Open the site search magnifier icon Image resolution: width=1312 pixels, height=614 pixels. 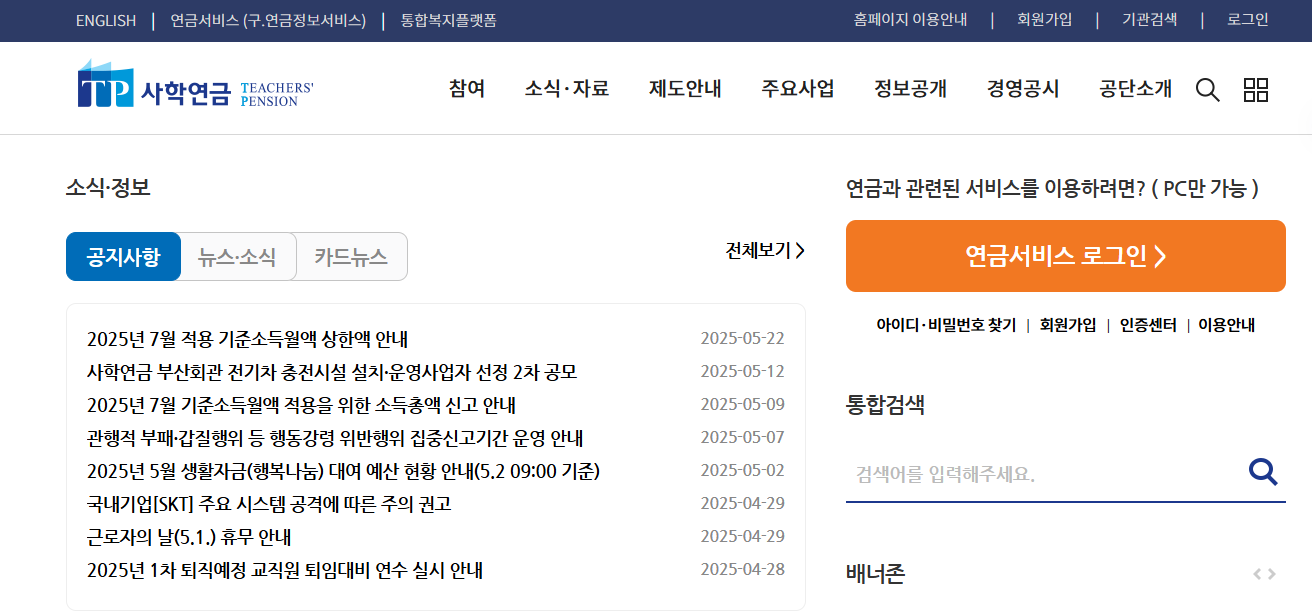[1207, 89]
